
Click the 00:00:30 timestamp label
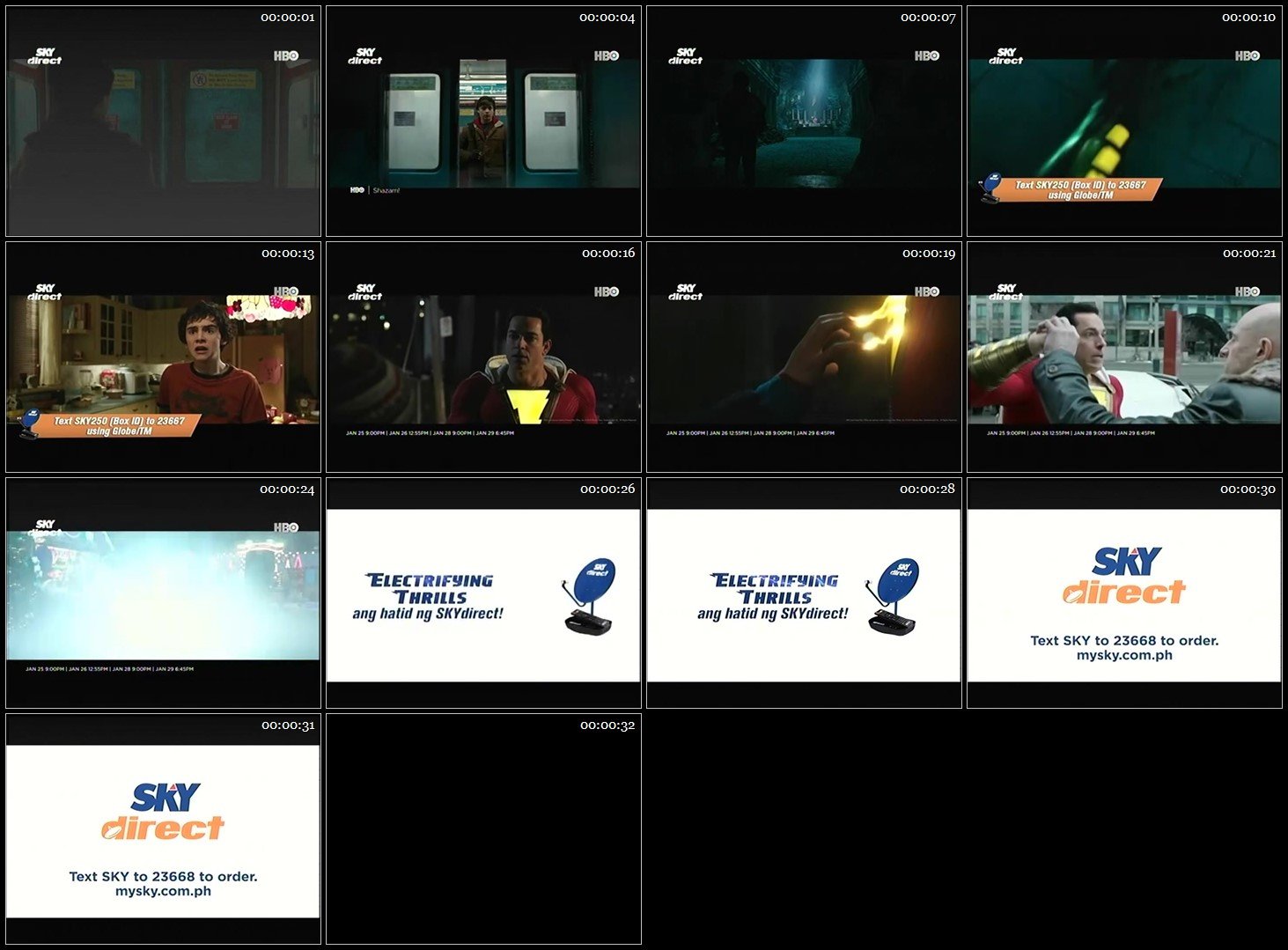1248,490
